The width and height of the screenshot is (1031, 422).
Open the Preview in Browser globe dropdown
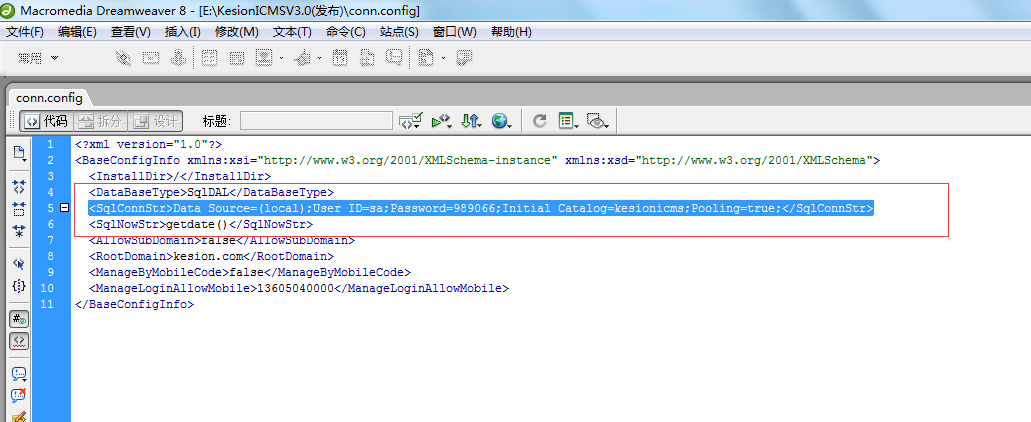pos(502,121)
